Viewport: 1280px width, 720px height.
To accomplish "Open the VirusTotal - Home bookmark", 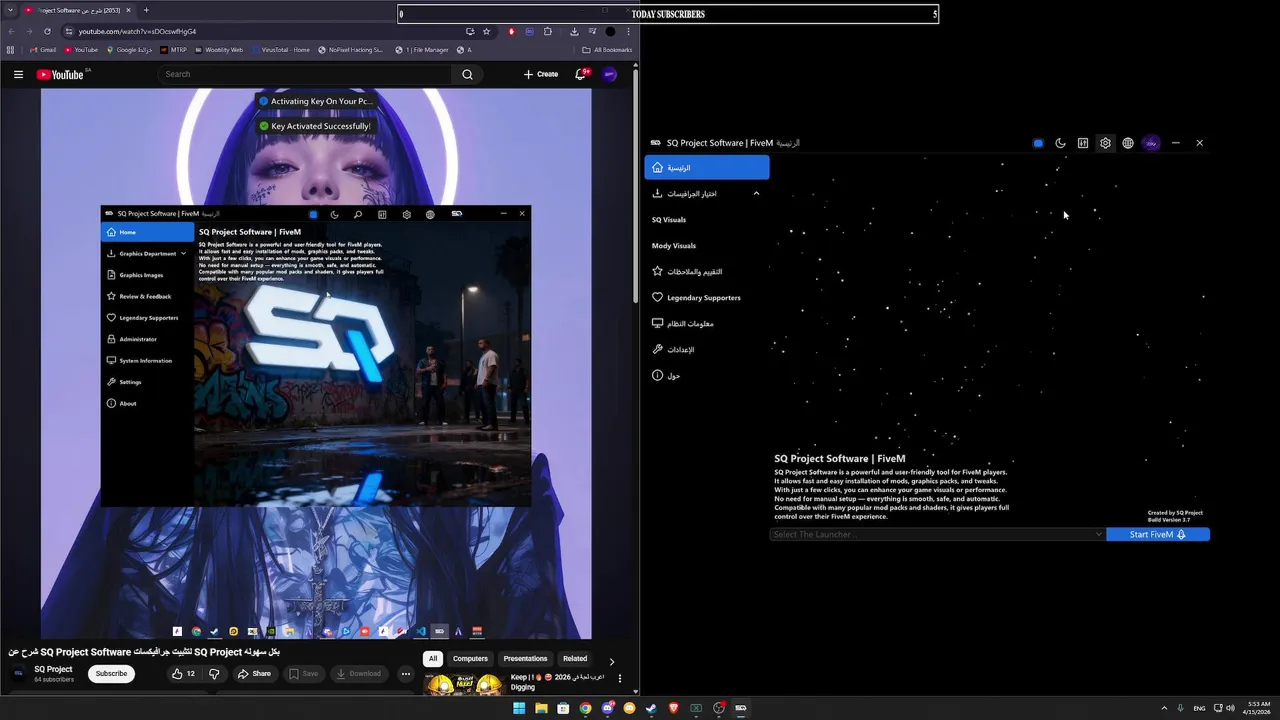I will (x=281, y=50).
